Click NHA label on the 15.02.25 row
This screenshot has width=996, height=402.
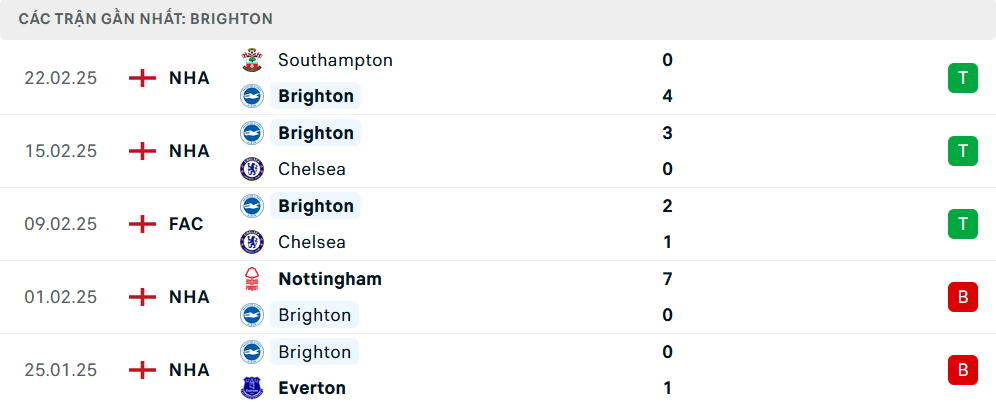pos(189,151)
